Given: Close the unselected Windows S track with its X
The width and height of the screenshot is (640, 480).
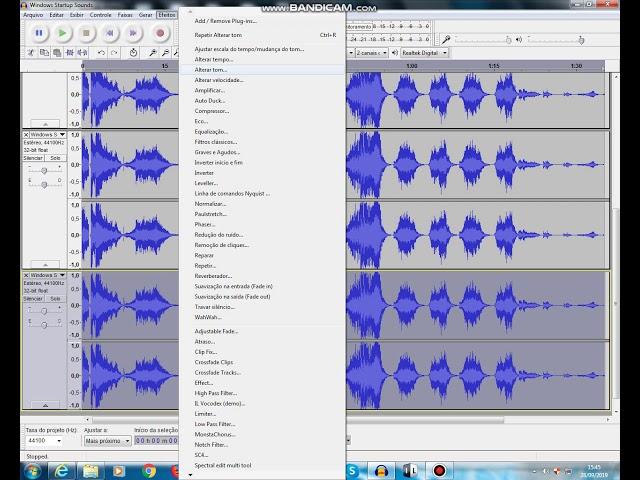Looking at the screenshot, I should [x=26, y=135].
